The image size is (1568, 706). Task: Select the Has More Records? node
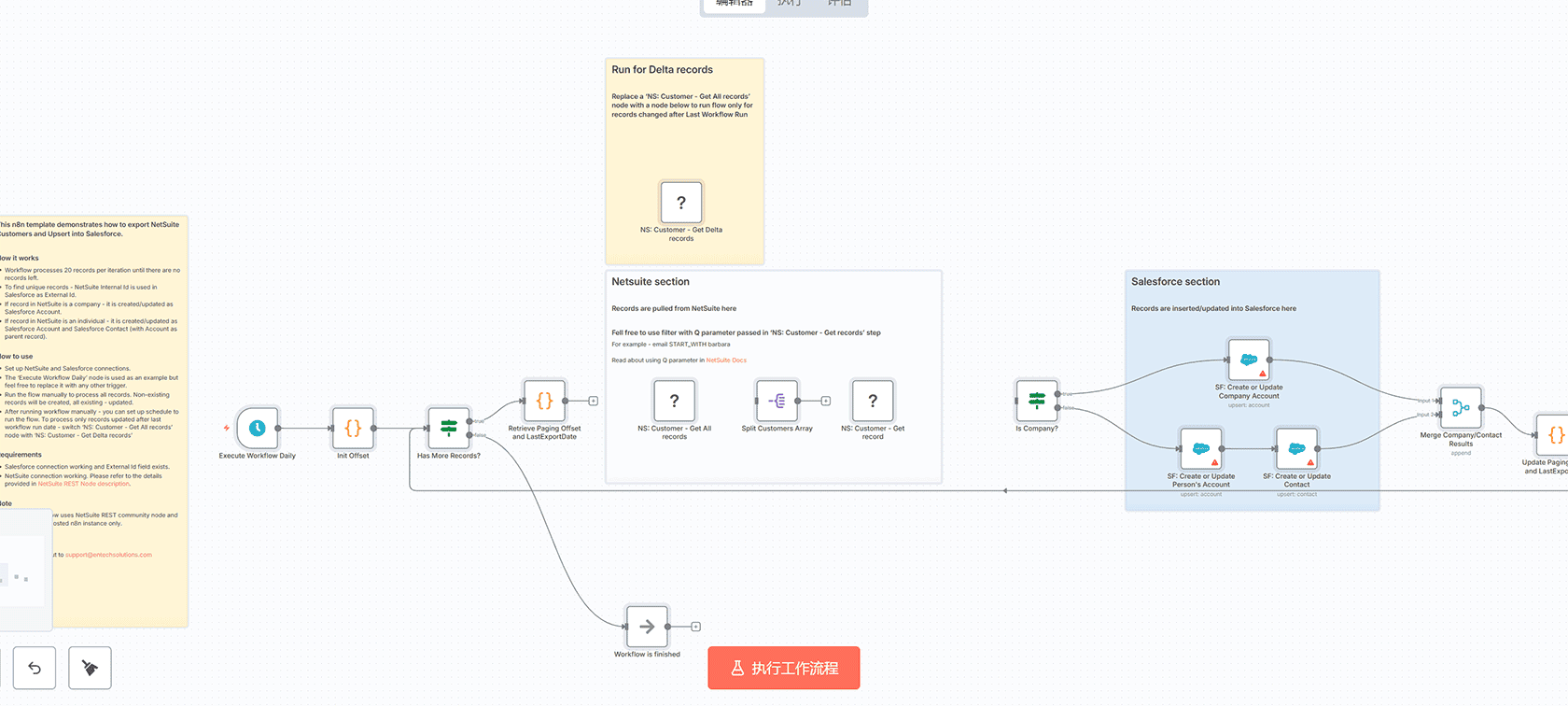[x=449, y=429]
